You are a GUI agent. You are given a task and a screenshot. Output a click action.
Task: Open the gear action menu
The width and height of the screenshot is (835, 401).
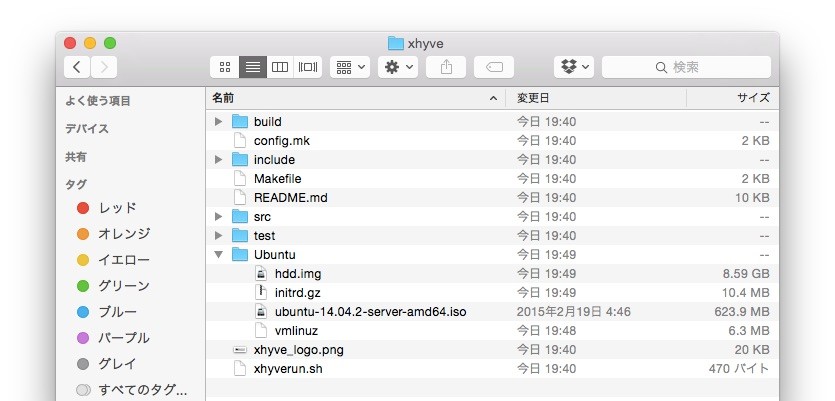coord(398,67)
